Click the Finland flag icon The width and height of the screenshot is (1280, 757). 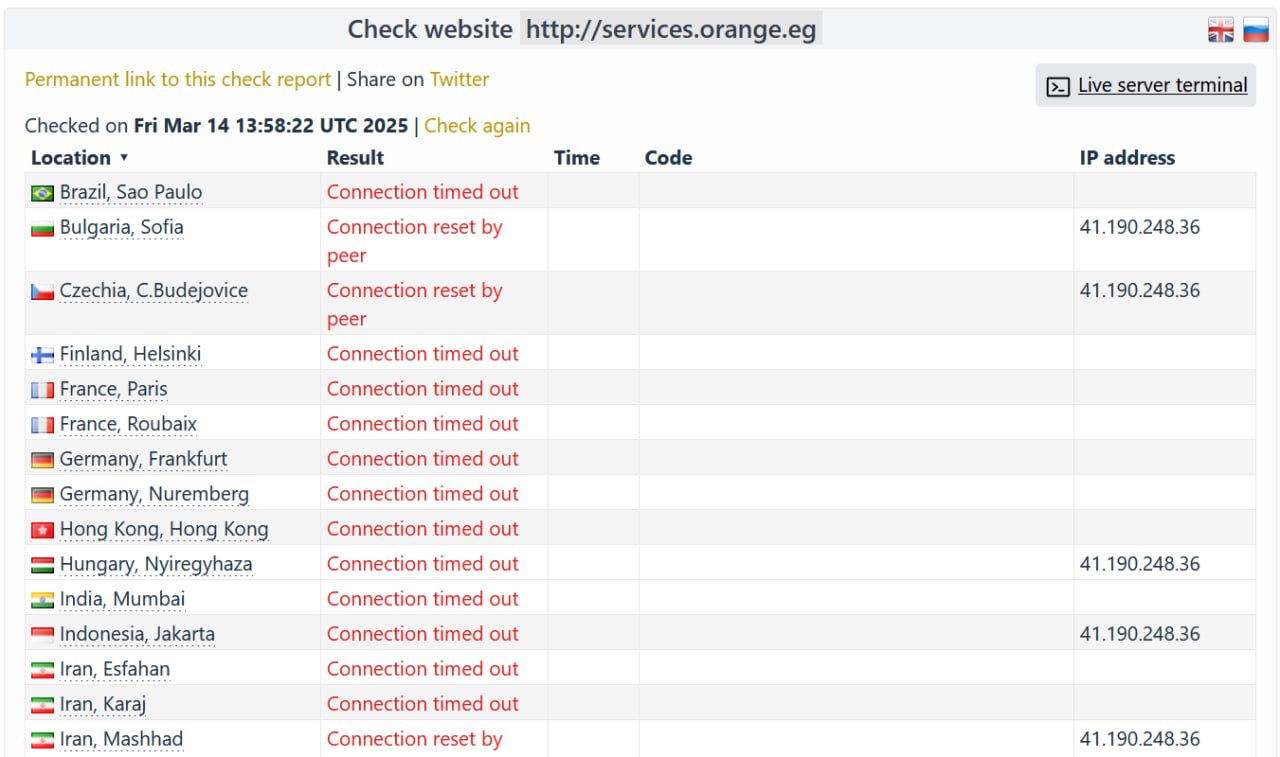(x=42, y=355)
